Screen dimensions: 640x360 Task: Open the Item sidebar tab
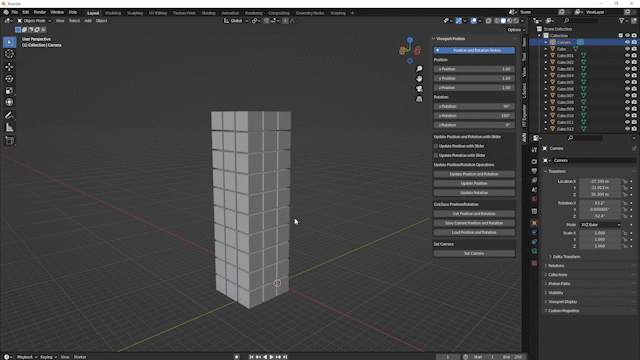(524, 42)
